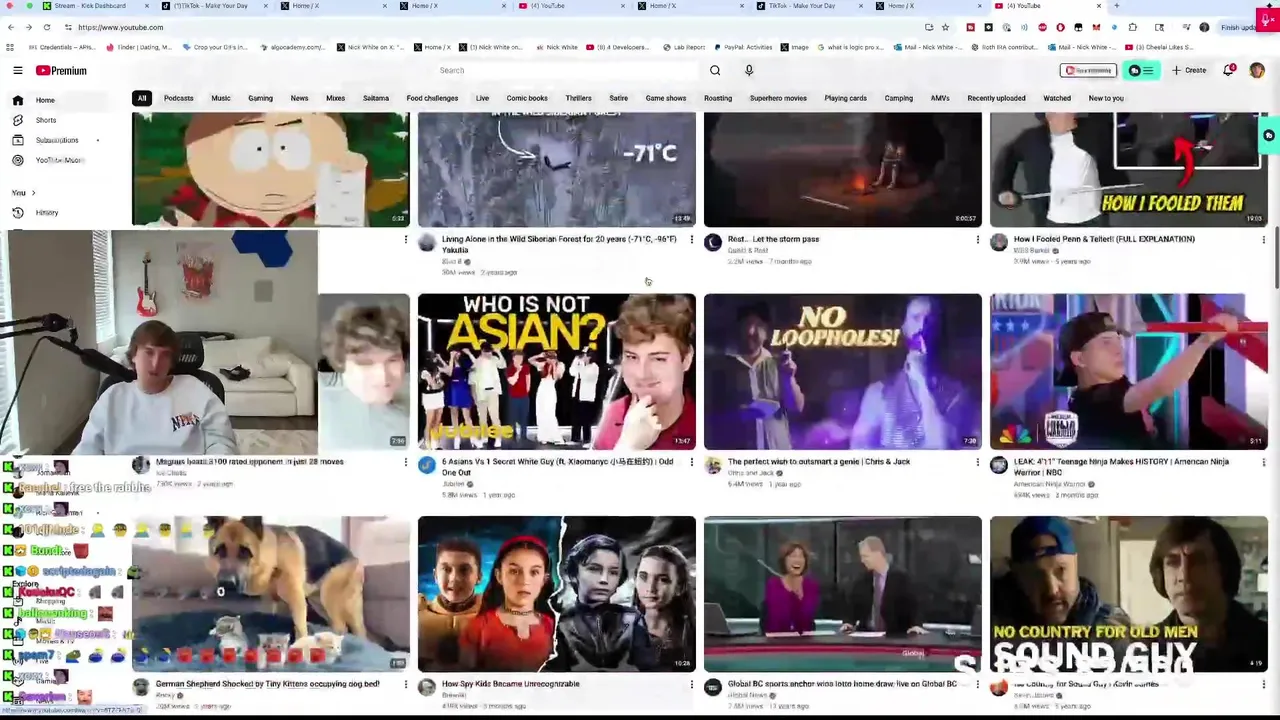Image resolution: width=1280 pixels, height=720 pixels.
Task: Open the notifications bell
Action: tap(1229, 70)
